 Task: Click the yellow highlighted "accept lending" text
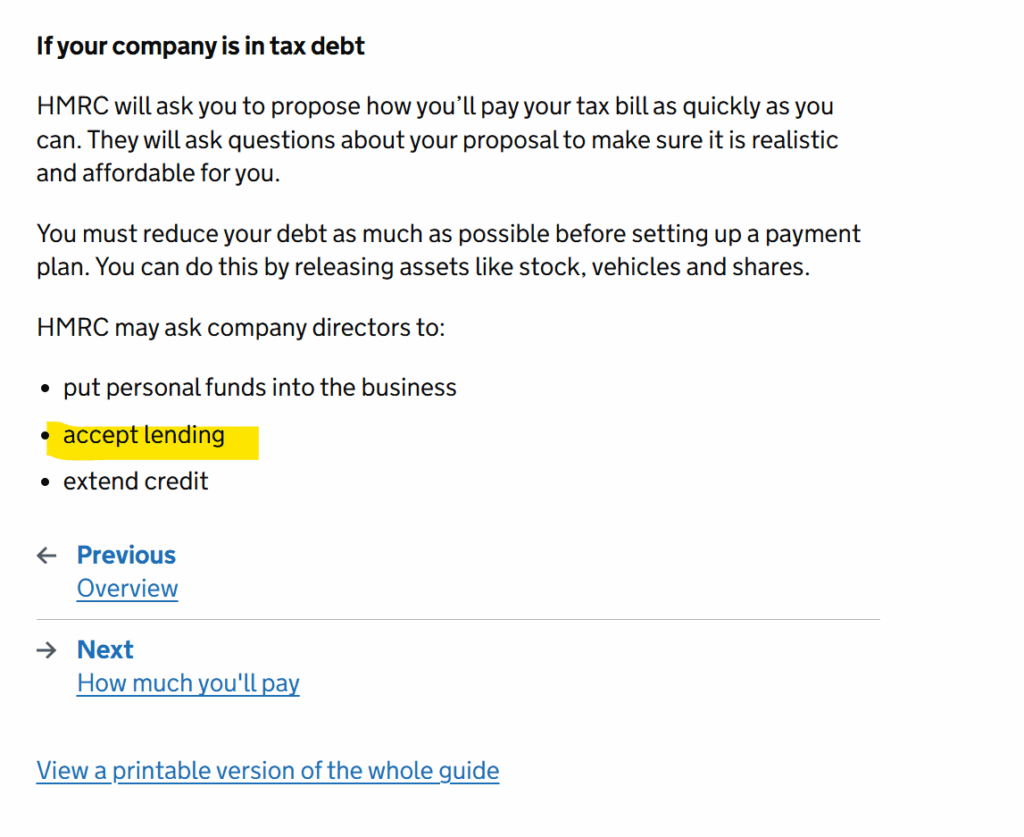pyautogui.click(x=144, y=436)
